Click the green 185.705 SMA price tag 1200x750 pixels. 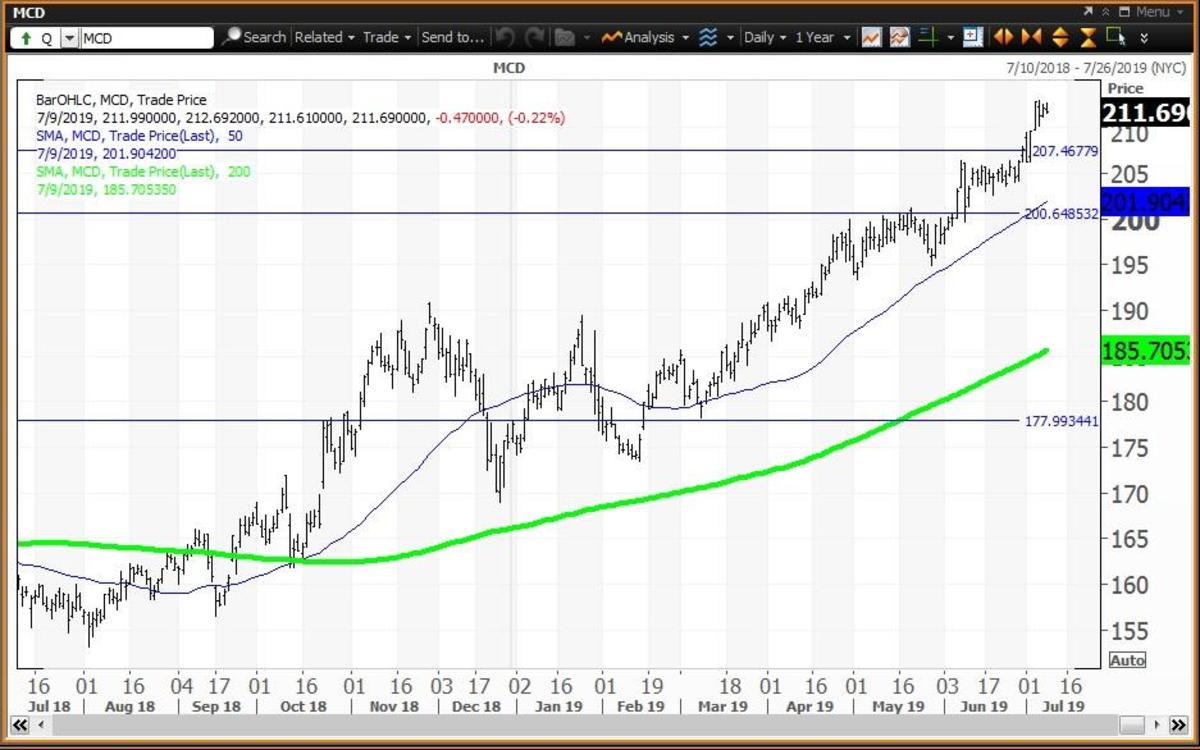coord(1144,351)
